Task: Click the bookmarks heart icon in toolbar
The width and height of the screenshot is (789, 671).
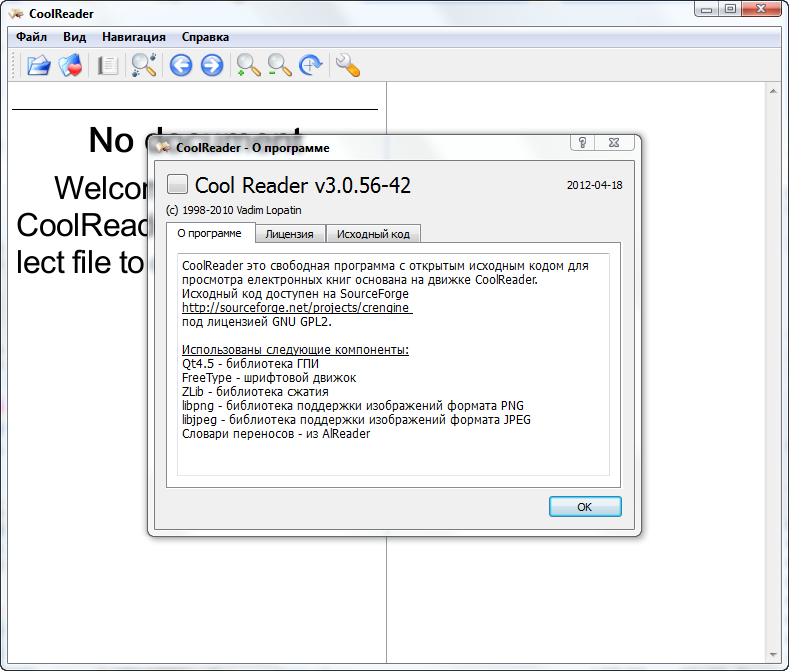Action: pos(70,65)
